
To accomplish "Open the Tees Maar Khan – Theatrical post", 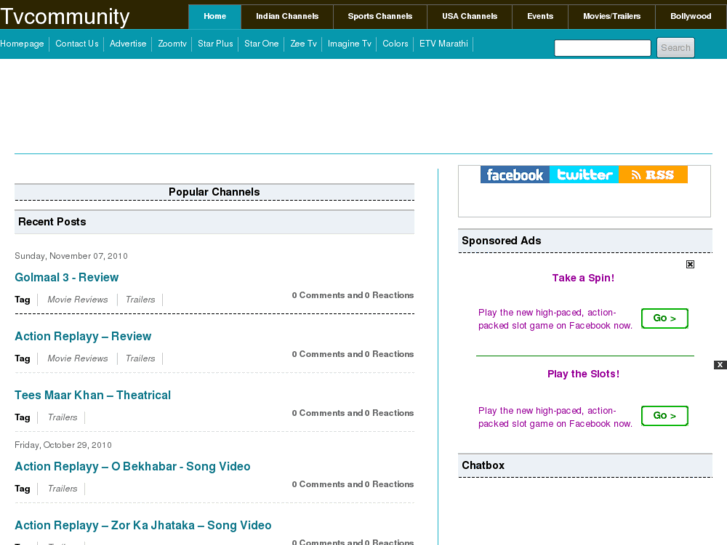I will pyautogui.click(x=93, y=395).
